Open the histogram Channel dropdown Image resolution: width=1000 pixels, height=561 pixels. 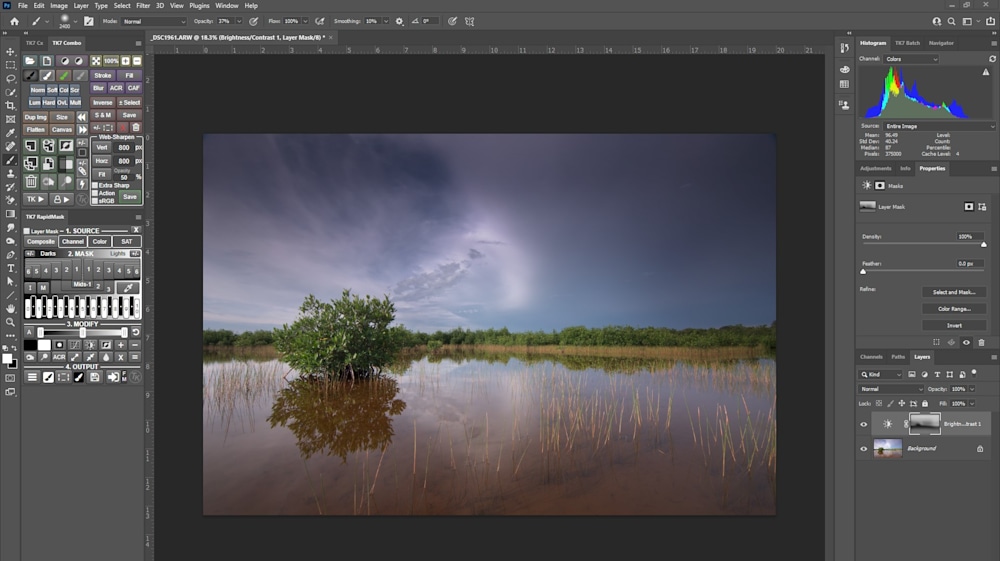[x=912, y=59]
